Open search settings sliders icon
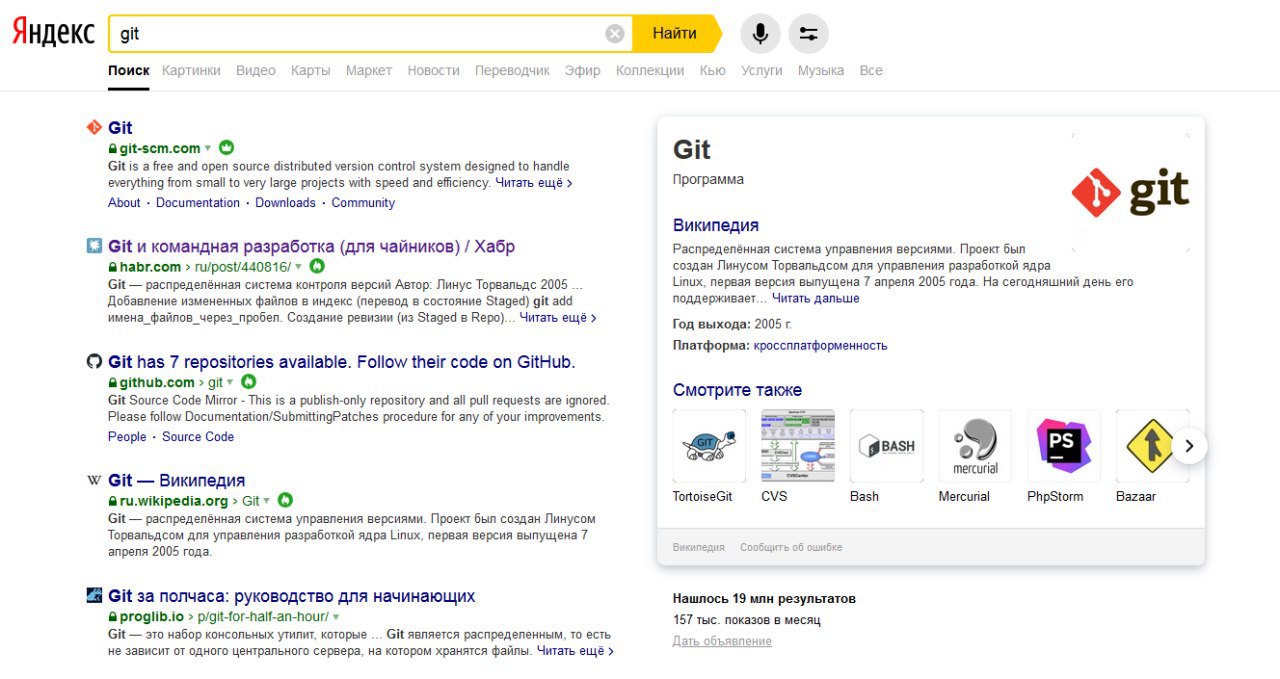This screenshot has width=1280, height=679. click(x=808, y=34)
